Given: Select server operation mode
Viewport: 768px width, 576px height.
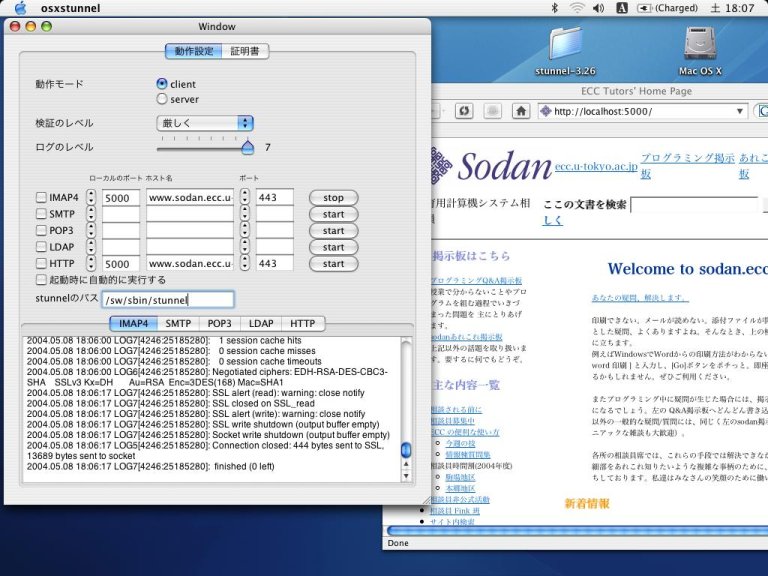Looking at the screenshot, I should [162, 99].
